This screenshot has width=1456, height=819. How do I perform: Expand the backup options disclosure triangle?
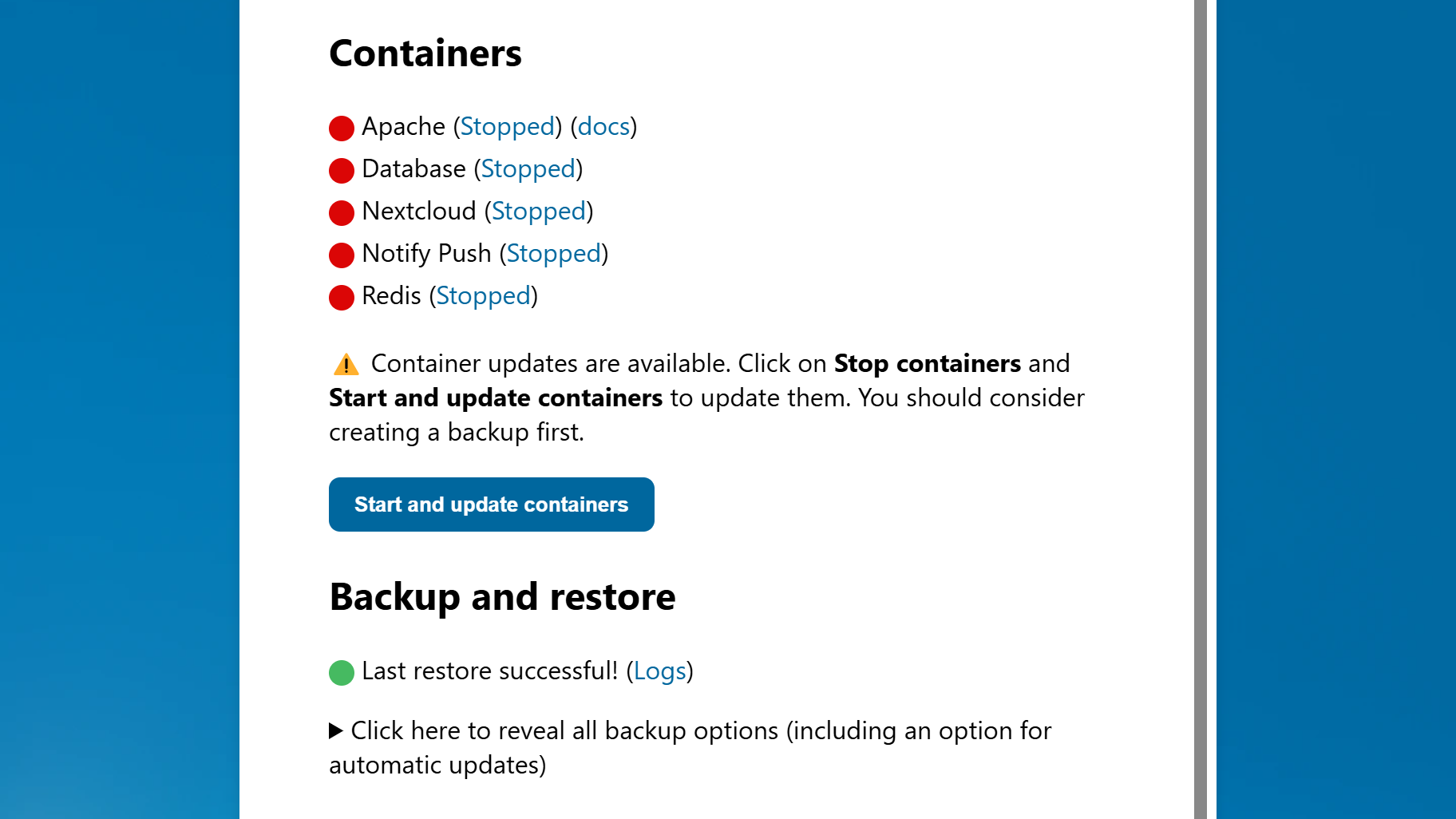pyautogui.click(x=336, y=730)
